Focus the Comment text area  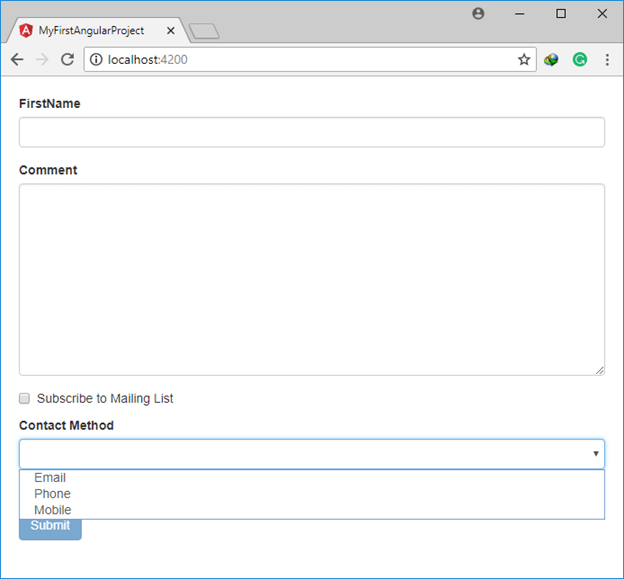pos(312,279)
